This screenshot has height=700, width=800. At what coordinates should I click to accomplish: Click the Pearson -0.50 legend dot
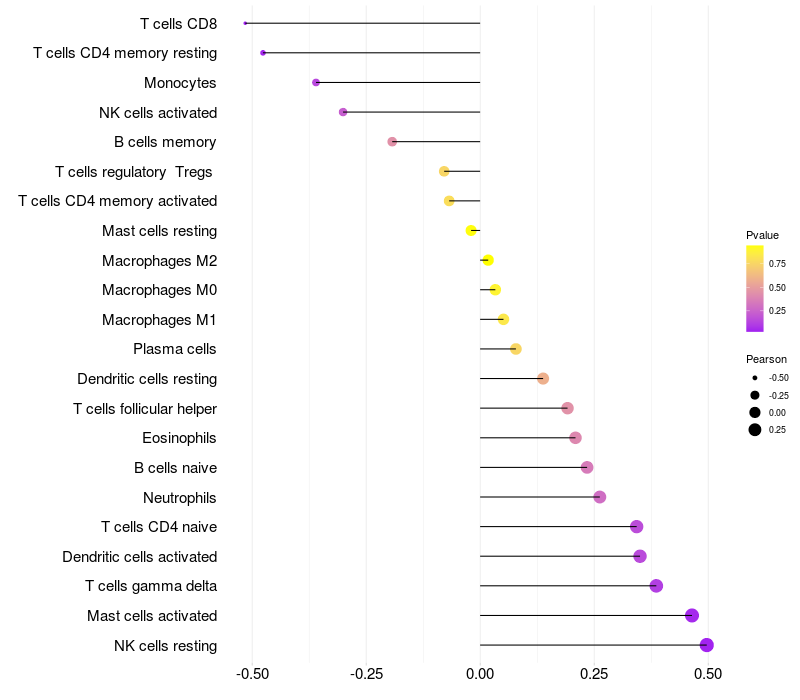(755, 378)
